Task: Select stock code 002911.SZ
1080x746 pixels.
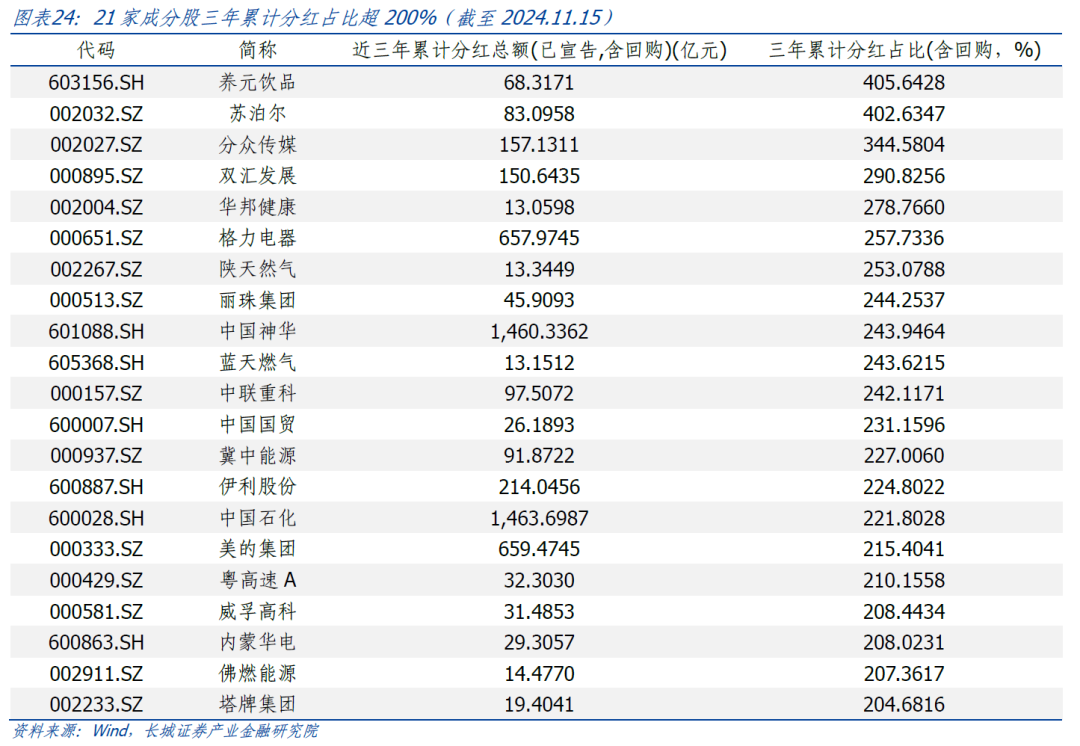Action: (96, 674)
